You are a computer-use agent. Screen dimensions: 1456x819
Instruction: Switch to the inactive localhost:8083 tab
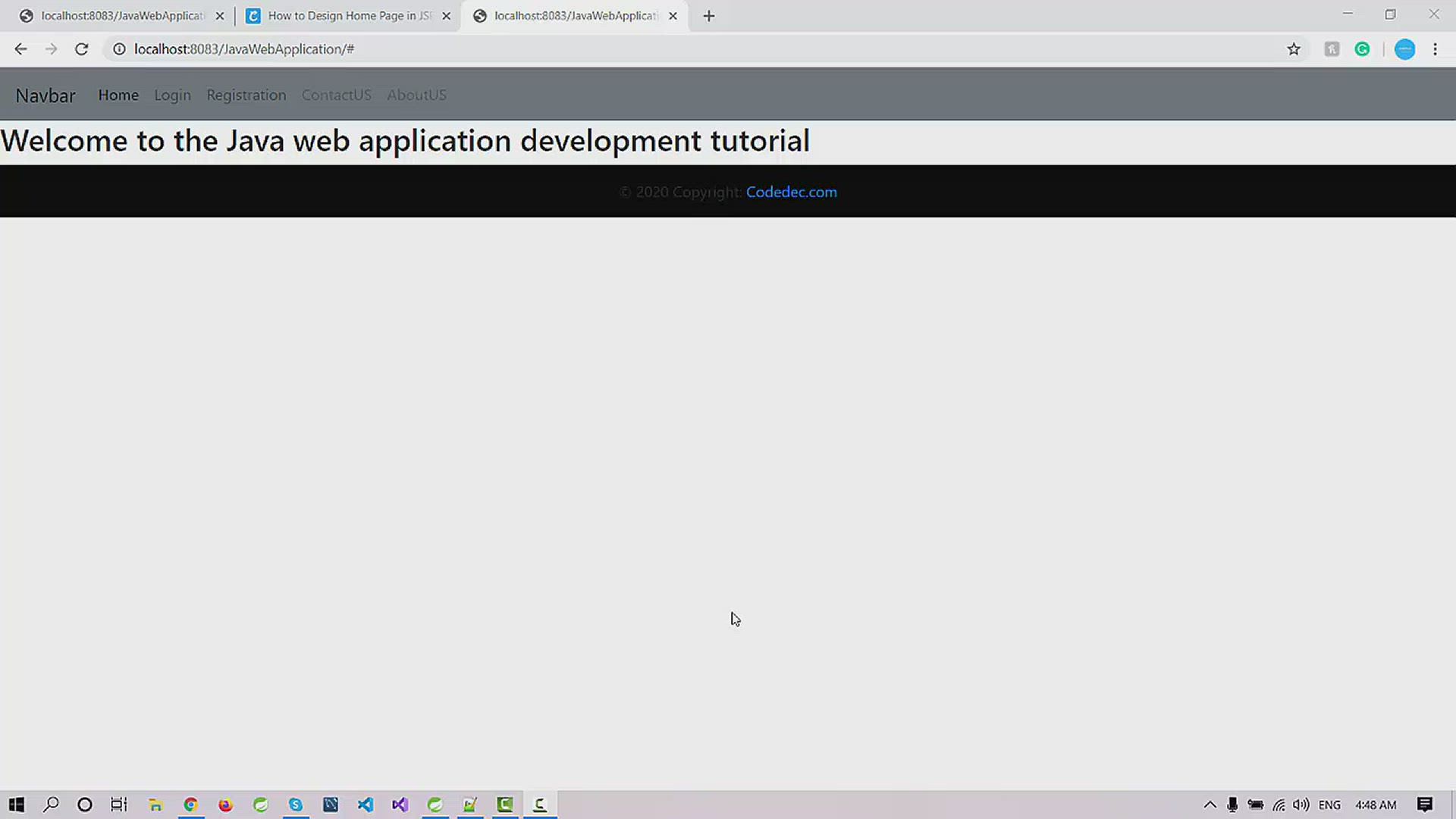pos(121,16)
